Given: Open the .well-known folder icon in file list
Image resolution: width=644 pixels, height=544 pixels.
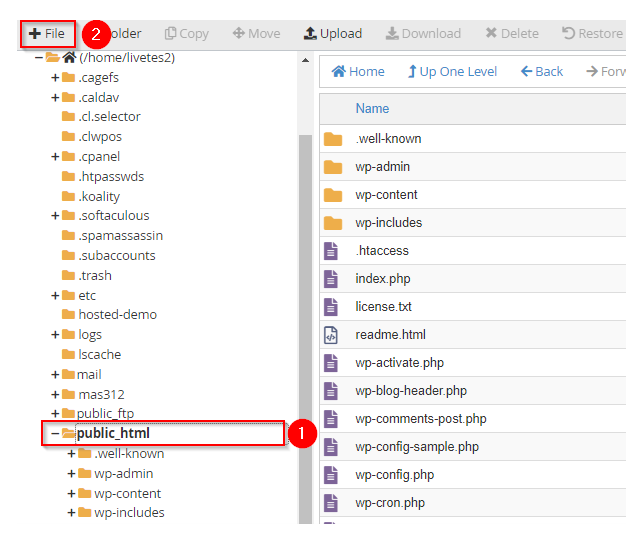Looking at the screenshot, I should tap(333, 139).
